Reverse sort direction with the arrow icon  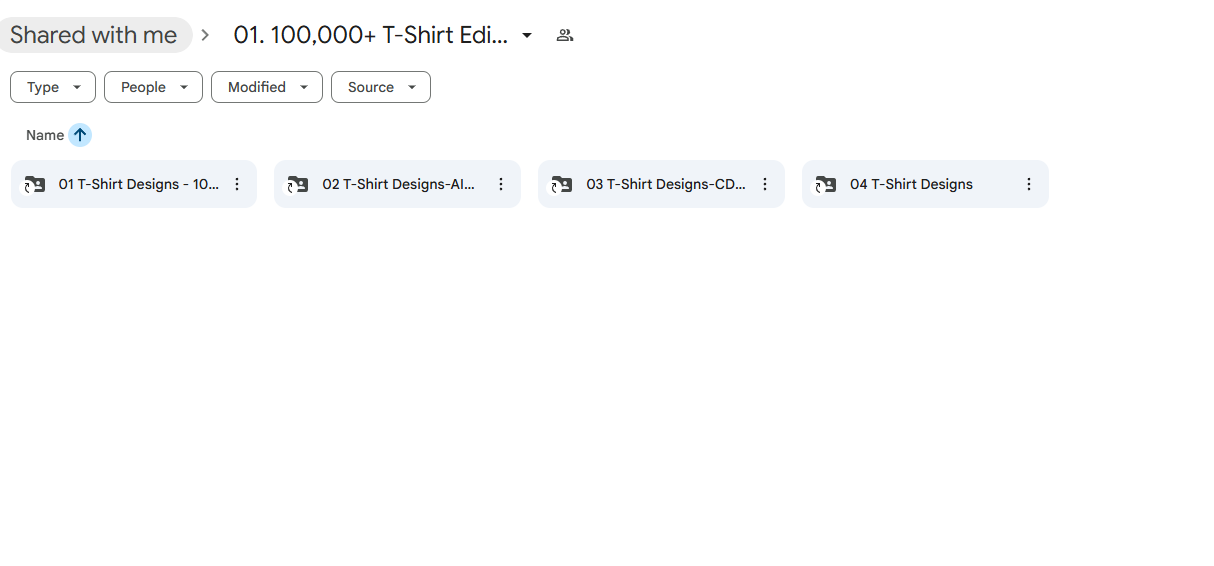[x=80, y=135]
